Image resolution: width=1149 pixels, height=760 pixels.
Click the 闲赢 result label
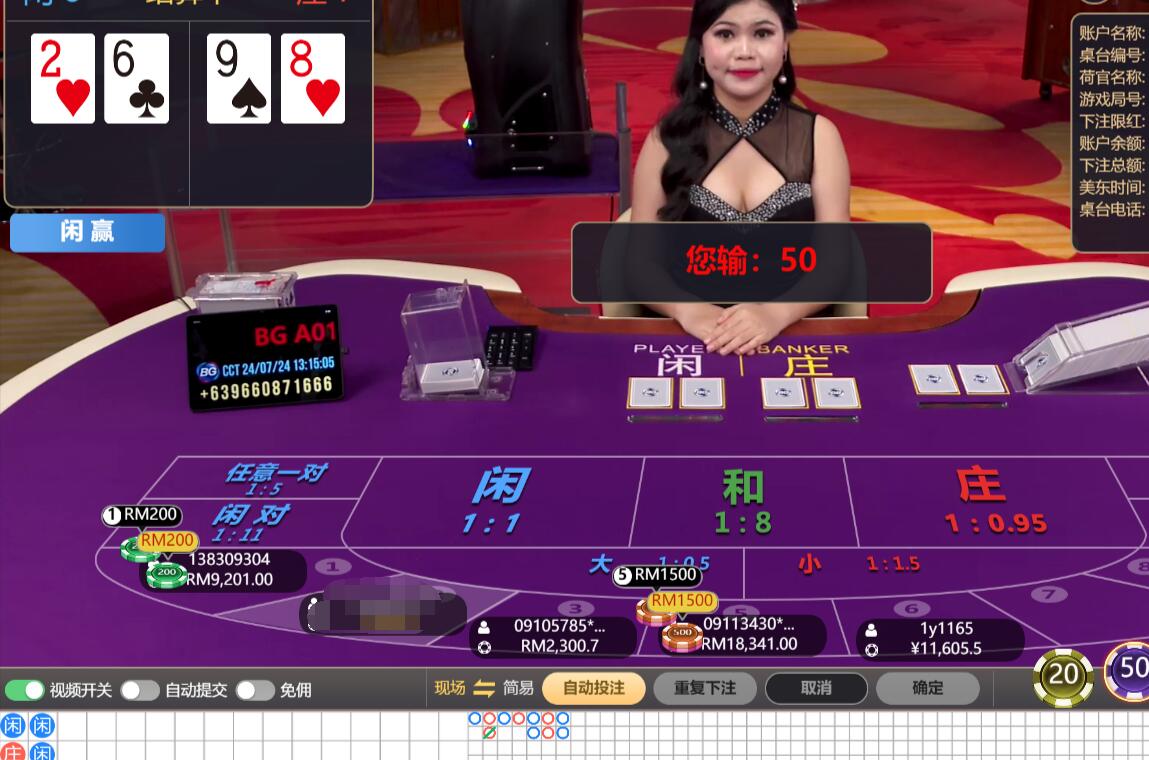(x=87, y=232)
